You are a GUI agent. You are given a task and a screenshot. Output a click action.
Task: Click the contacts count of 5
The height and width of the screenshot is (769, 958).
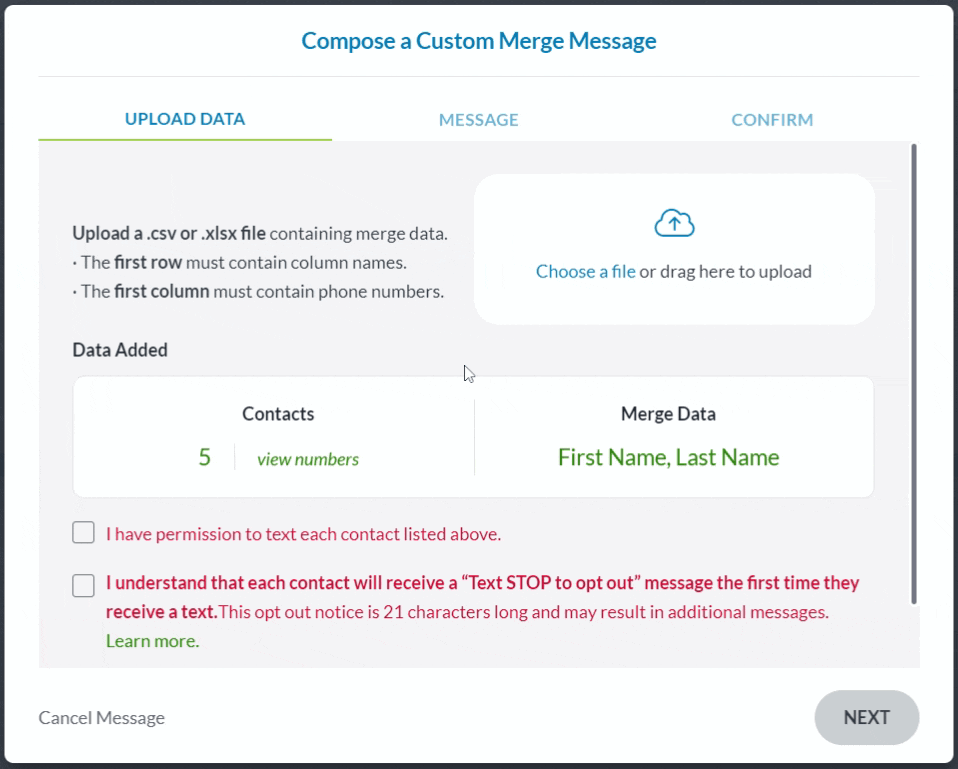click(205, 458)
